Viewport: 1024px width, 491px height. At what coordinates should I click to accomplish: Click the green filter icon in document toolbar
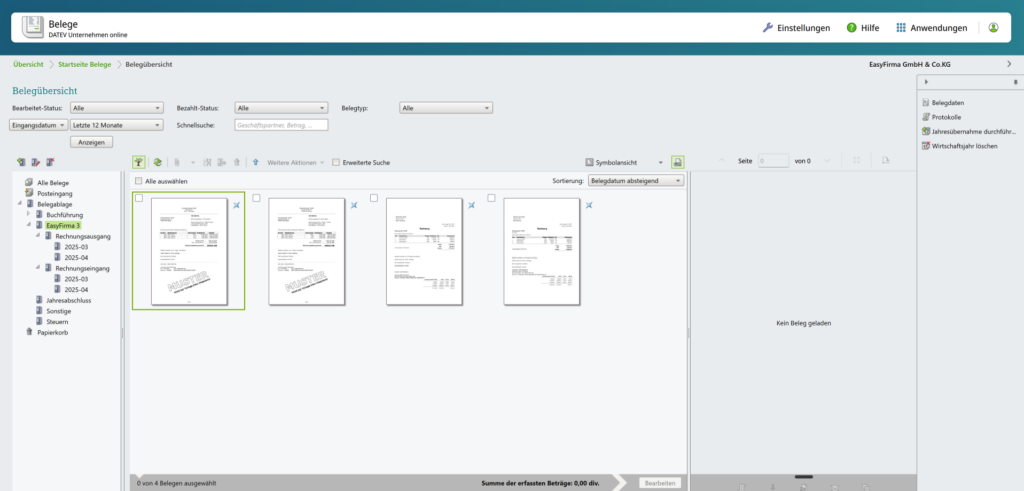tap(139, 162)
